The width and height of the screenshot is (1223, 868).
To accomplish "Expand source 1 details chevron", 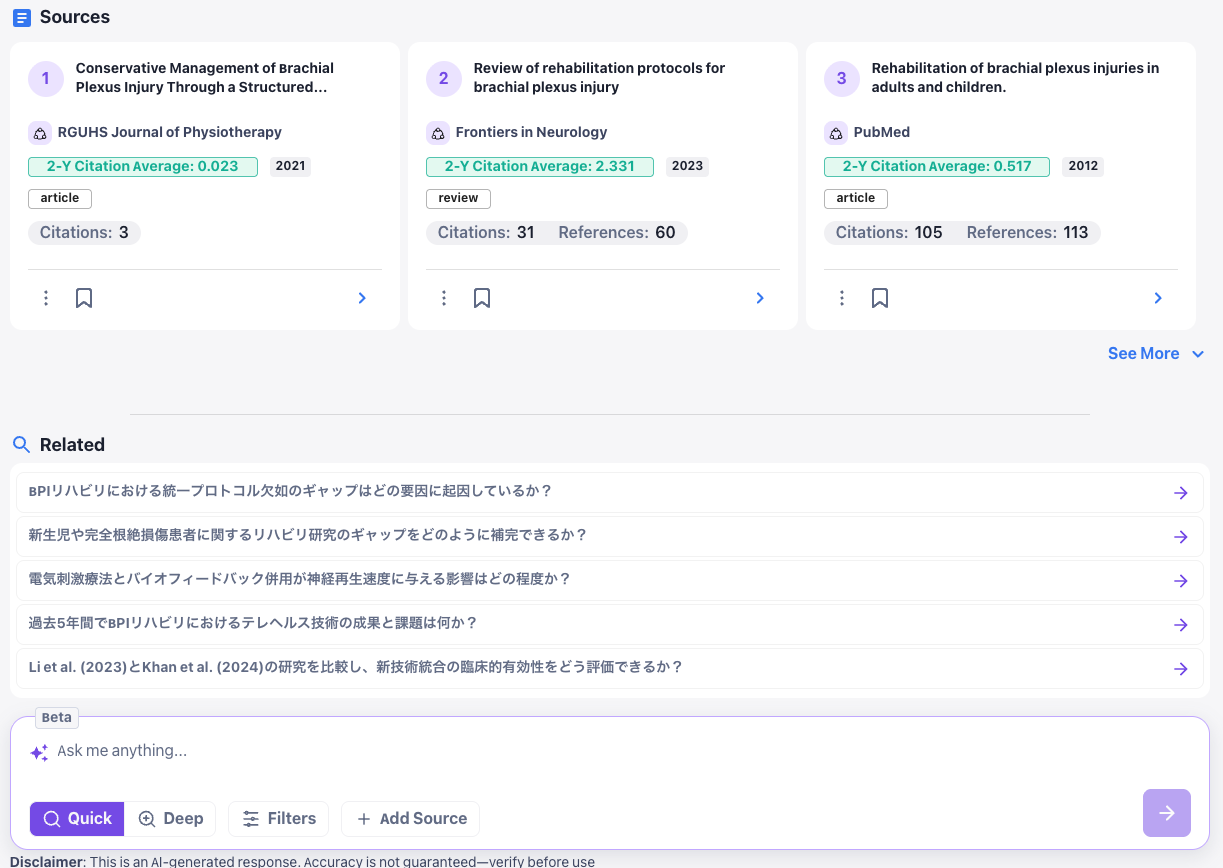I will [x=362, y=298].
